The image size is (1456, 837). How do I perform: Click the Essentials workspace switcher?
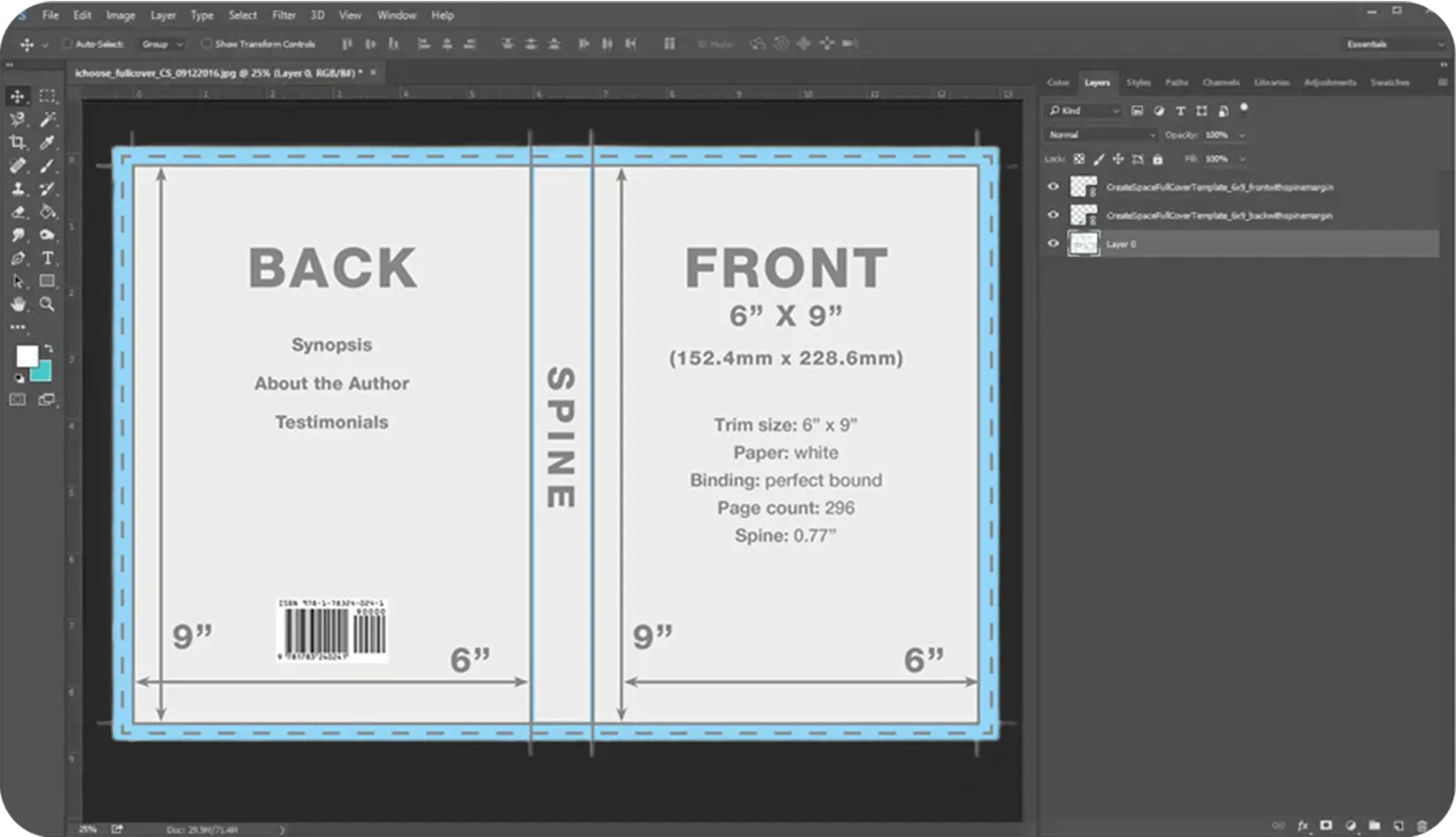click(1393, 43)
